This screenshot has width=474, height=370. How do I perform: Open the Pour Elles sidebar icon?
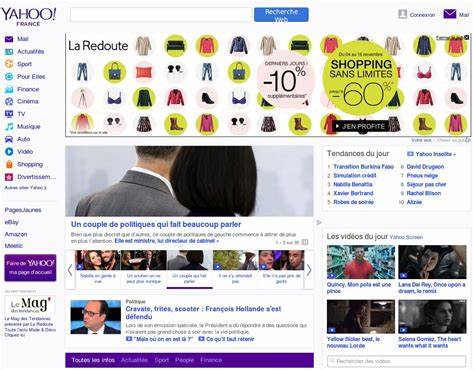9,77
